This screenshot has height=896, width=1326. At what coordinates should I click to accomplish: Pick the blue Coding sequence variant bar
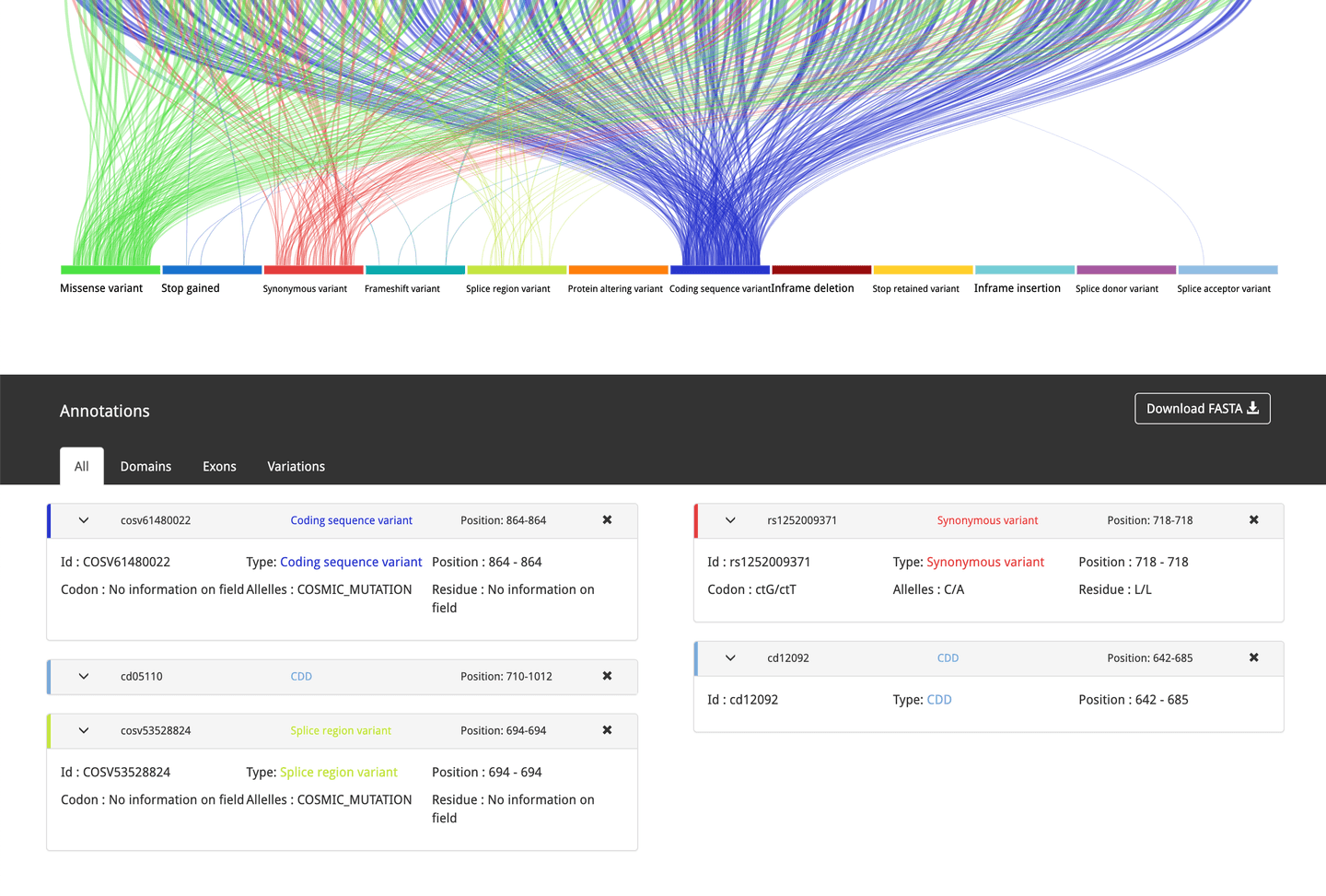[x=720, y=270]
